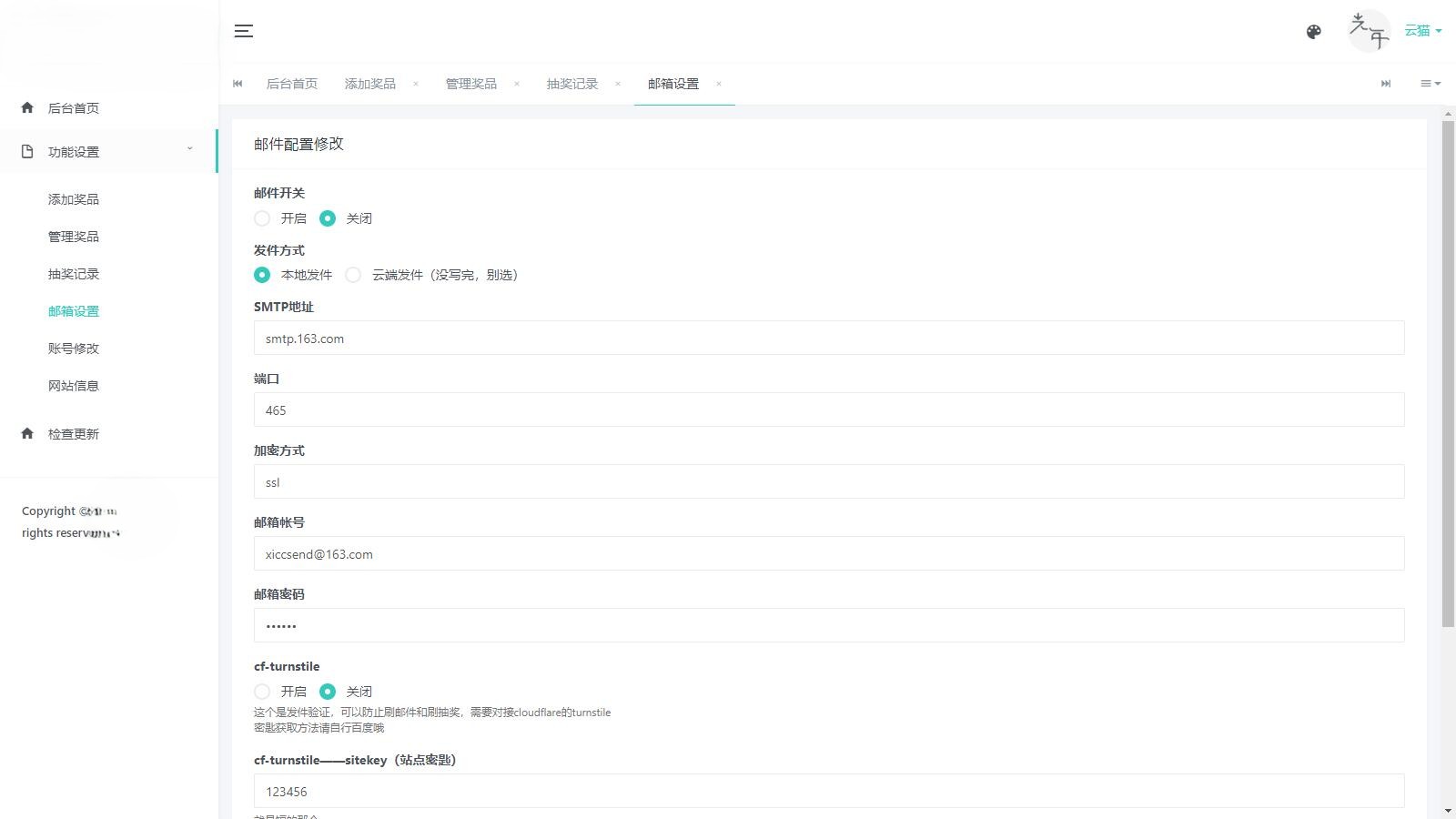
Task: Close the 抽奖记录 tab
Action: pyautogui.click(x=618, y=84)
